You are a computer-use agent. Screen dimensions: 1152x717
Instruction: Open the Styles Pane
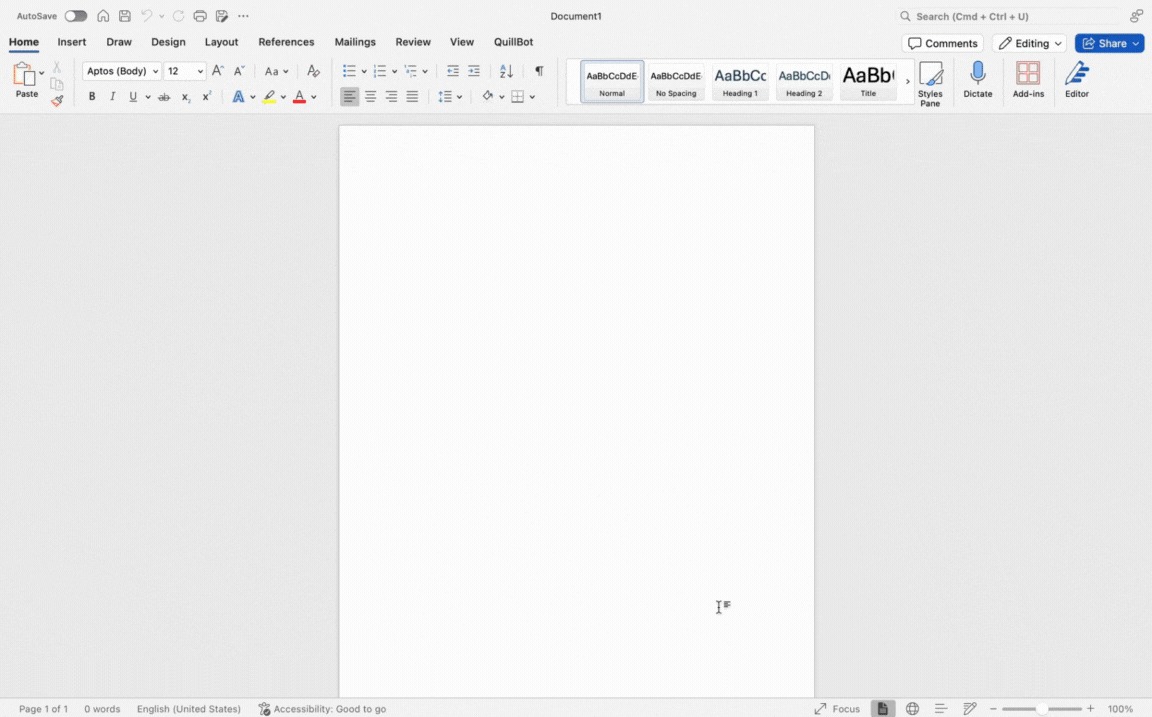point(930,82)
